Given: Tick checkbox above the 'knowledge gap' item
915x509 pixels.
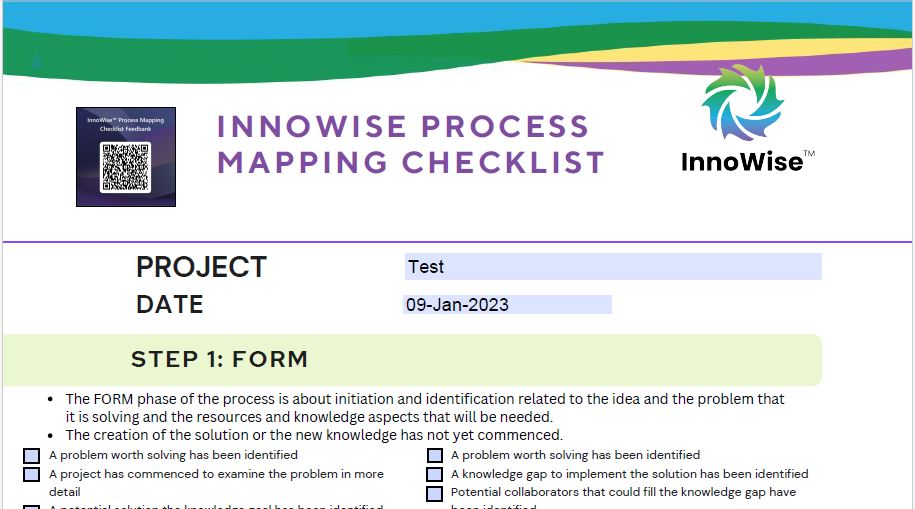Looking at the screenshot, I should pyautogui.click(x=434, y=455).
